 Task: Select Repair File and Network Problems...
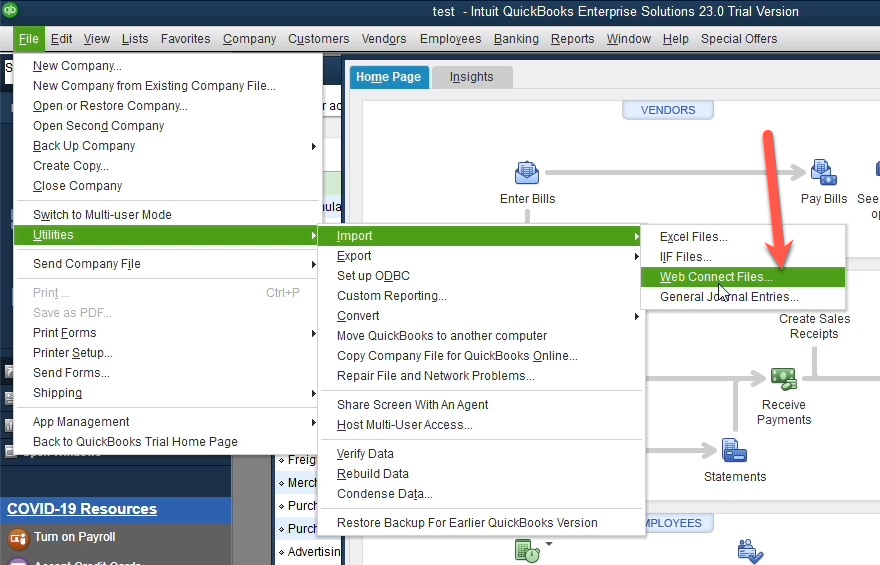pos(480,376)
